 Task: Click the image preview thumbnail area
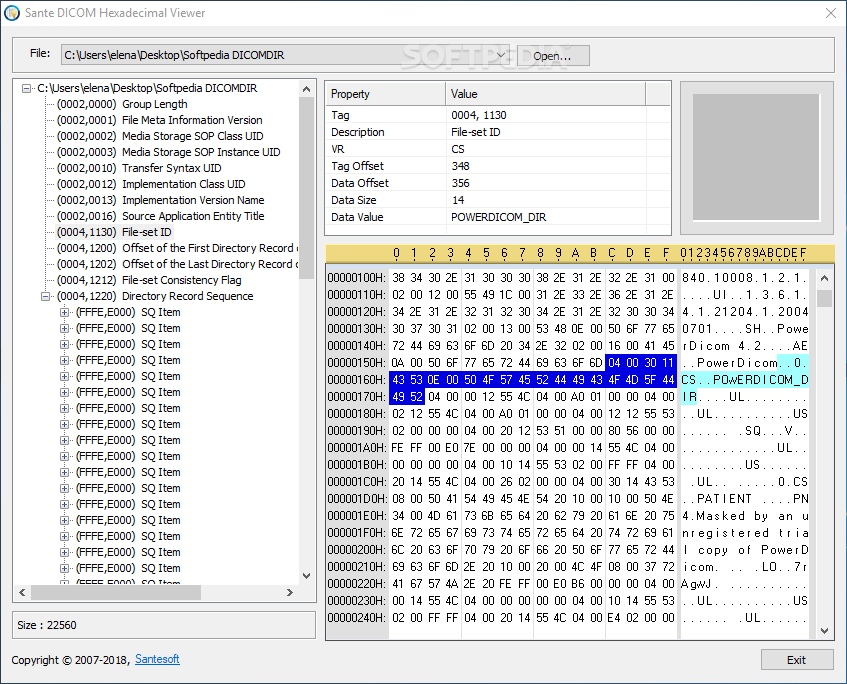pos(756,157)
